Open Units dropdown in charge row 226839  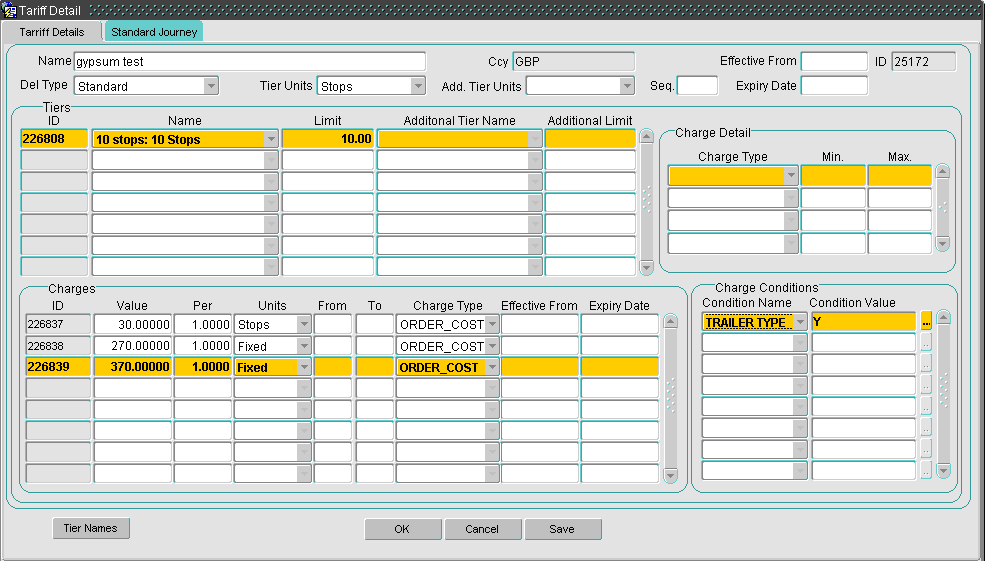coord(304,367)
